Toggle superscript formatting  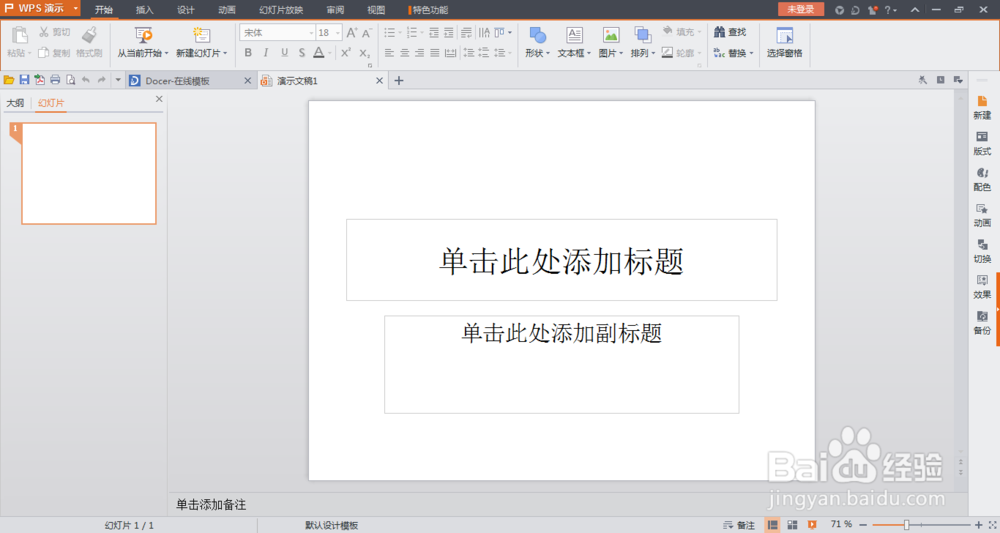pos(346,53)
